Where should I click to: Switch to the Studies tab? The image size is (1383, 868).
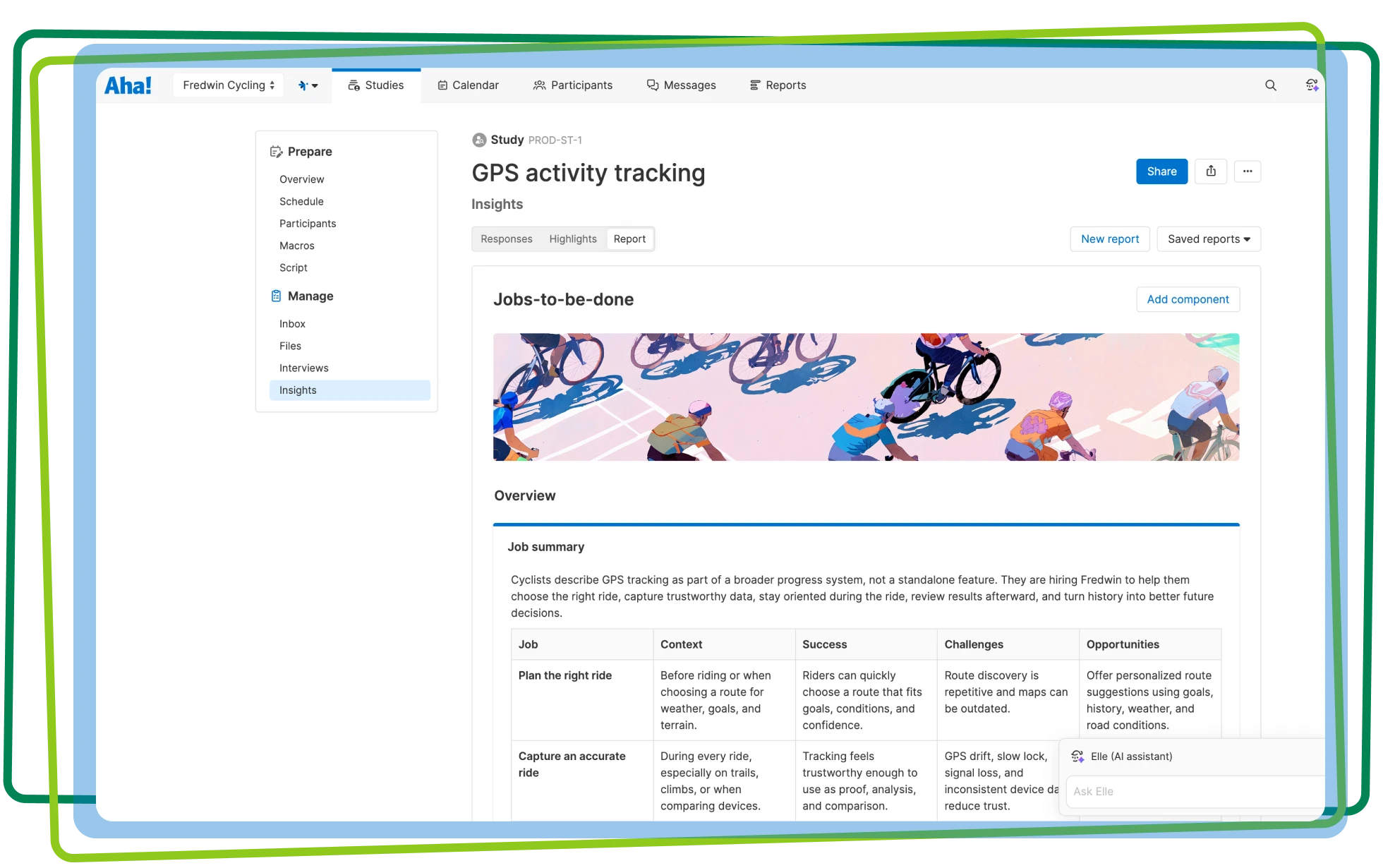[x=376, y=85]
